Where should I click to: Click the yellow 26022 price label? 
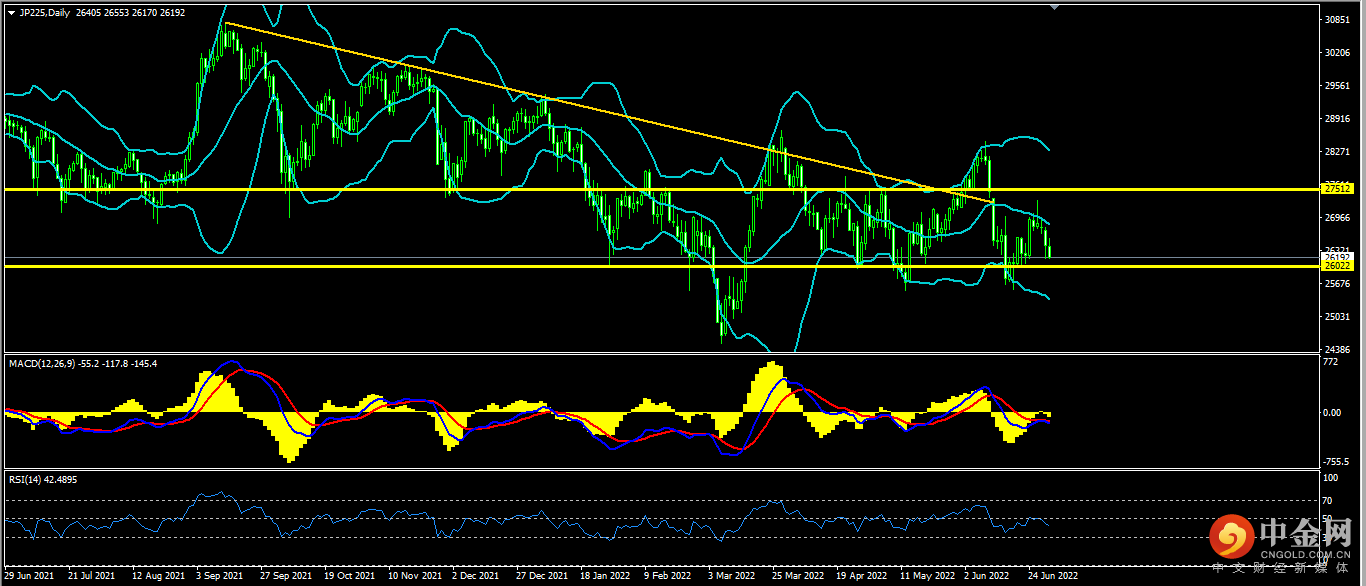tap(1337, 266)
